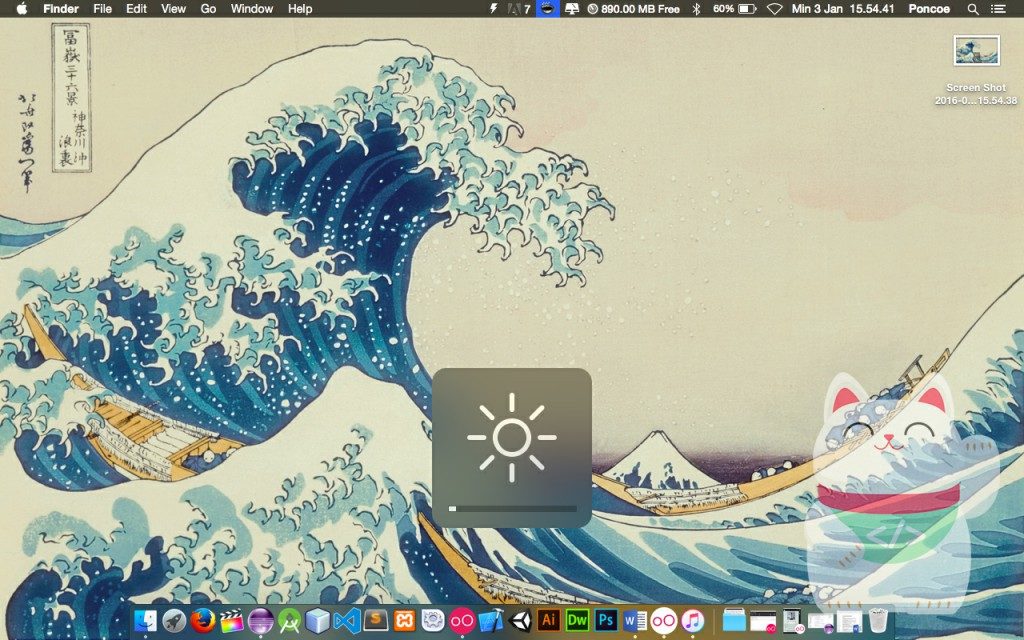Launch Adobe Photoshop from the dock
1024x640 pixels.
(x=606, y=620)
